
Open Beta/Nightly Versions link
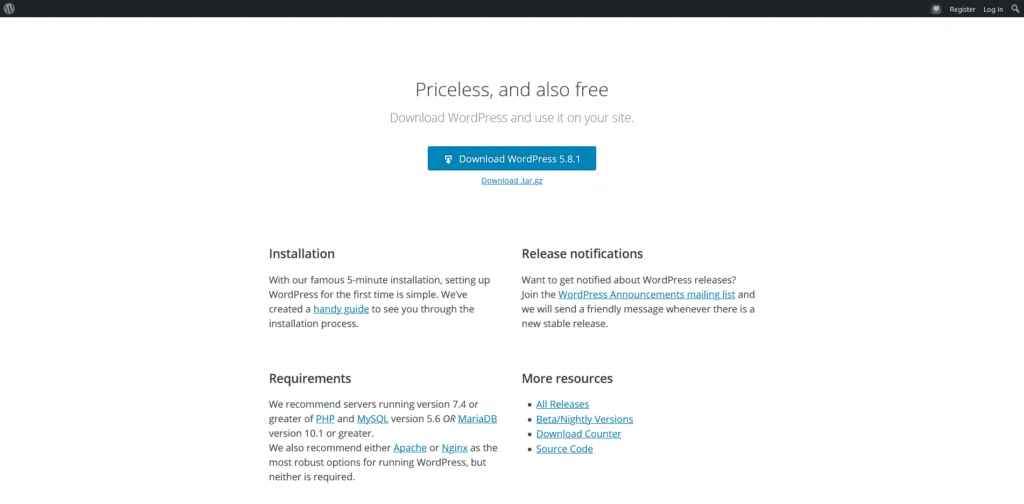(584, 419)
